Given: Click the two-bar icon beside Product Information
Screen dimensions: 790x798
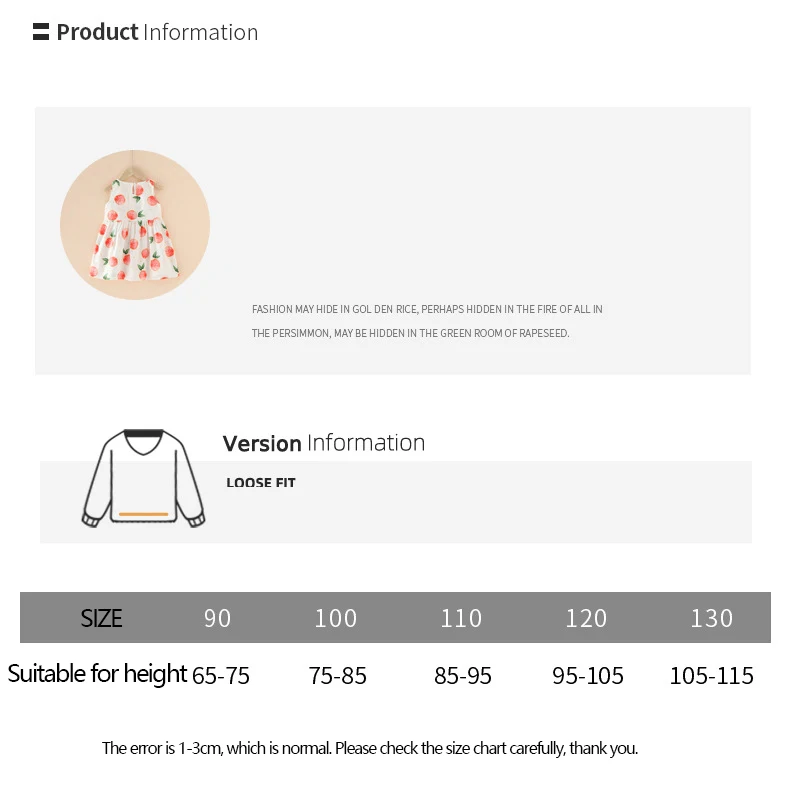Looking at the screenshot, I should tap(40, 32).
